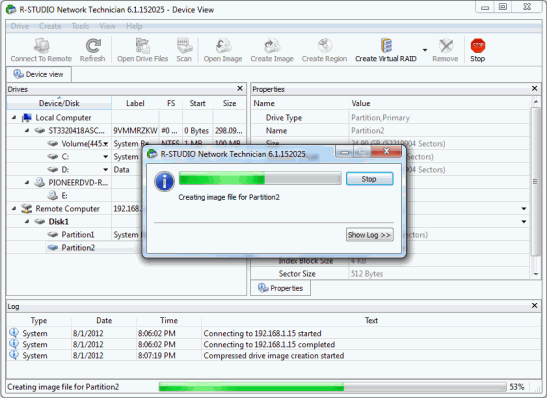Close the Properties panel

coord(534,89)
